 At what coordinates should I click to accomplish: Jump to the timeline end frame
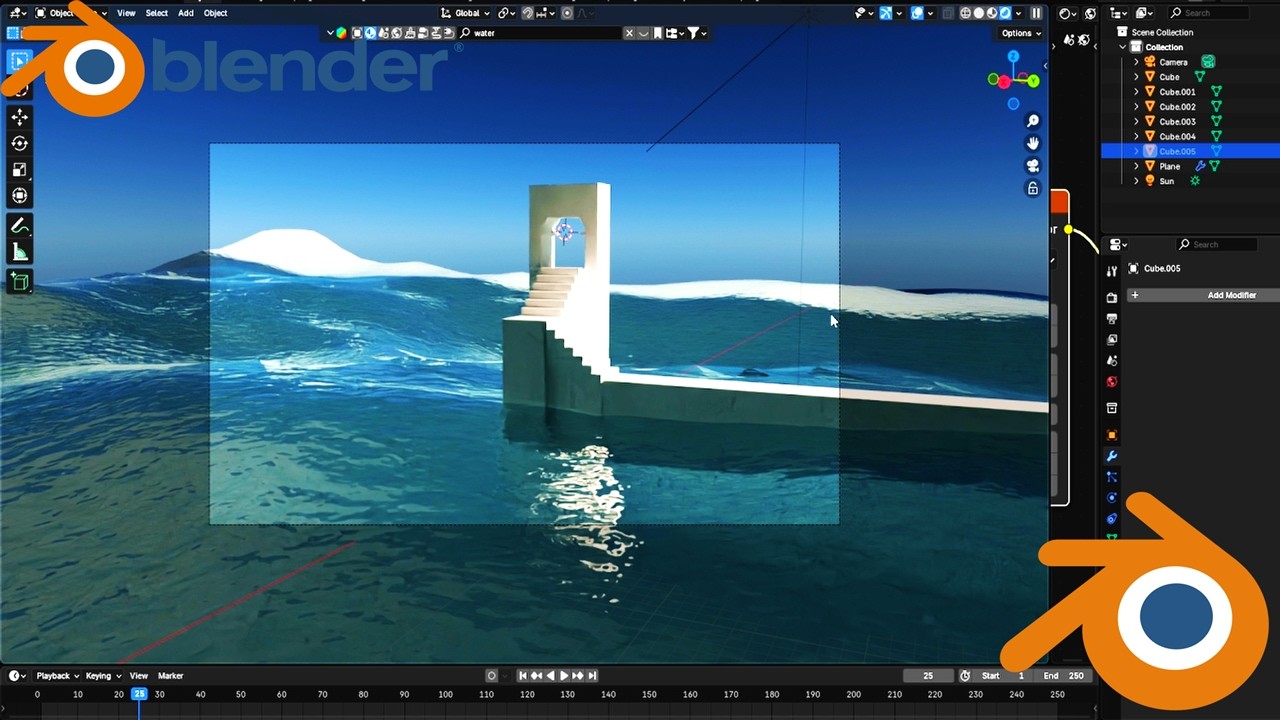592,676
